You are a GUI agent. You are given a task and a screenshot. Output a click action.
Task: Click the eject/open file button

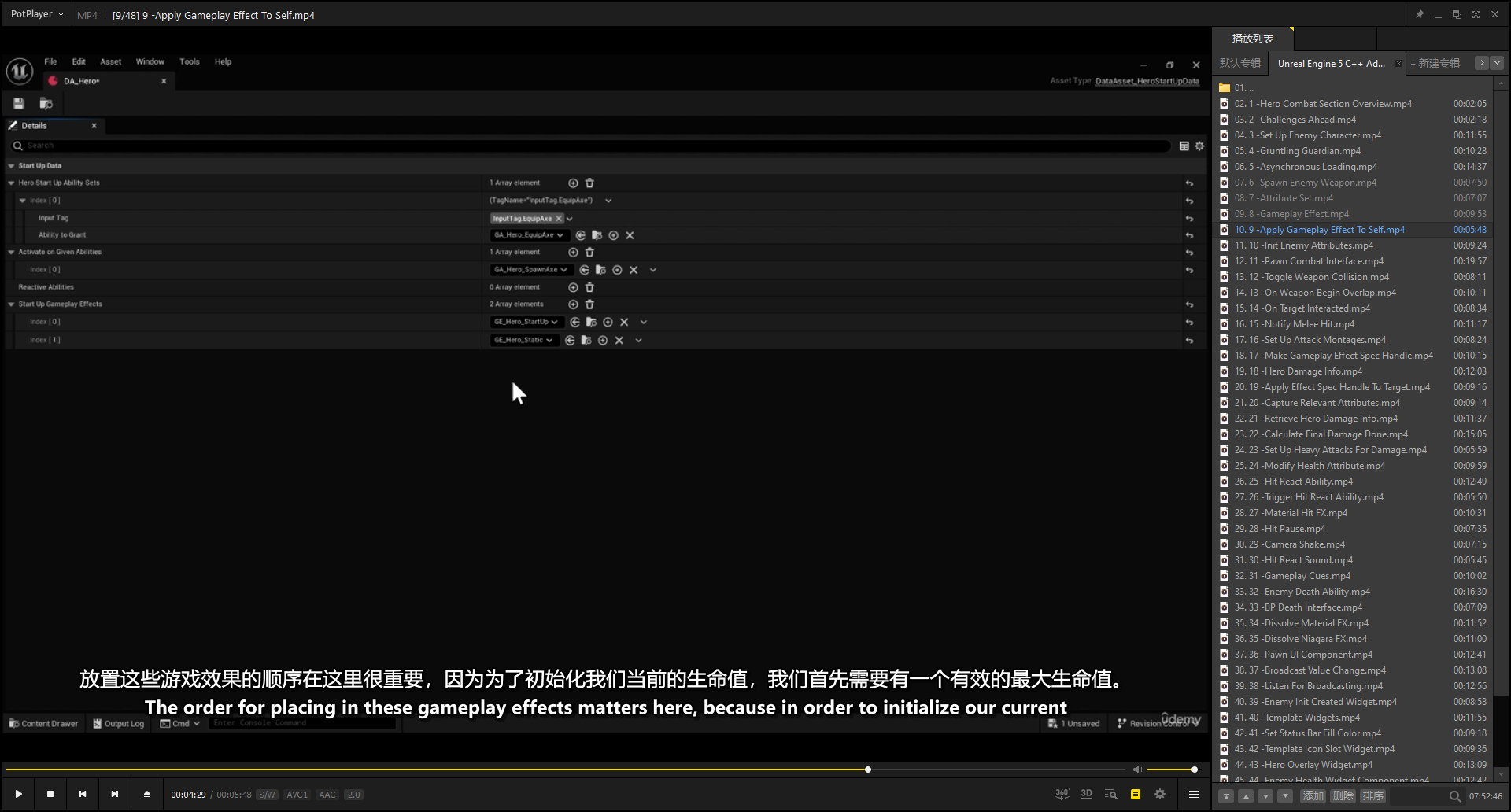tap(146, 794)
